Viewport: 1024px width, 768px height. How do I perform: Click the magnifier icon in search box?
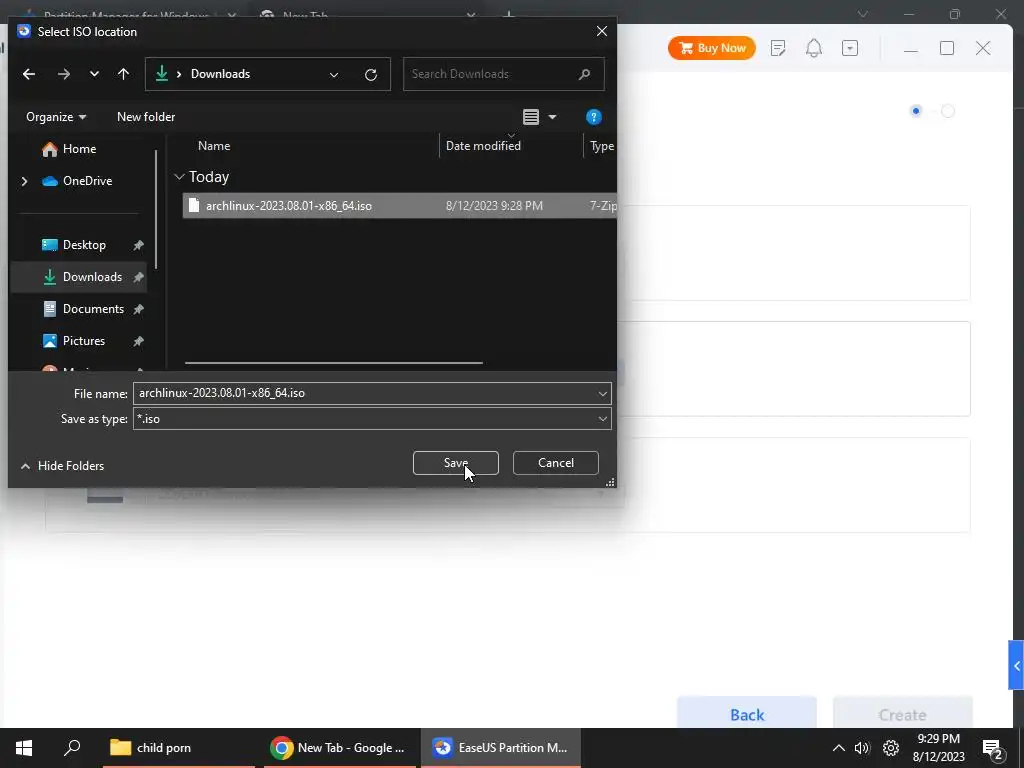click(584, 74)
